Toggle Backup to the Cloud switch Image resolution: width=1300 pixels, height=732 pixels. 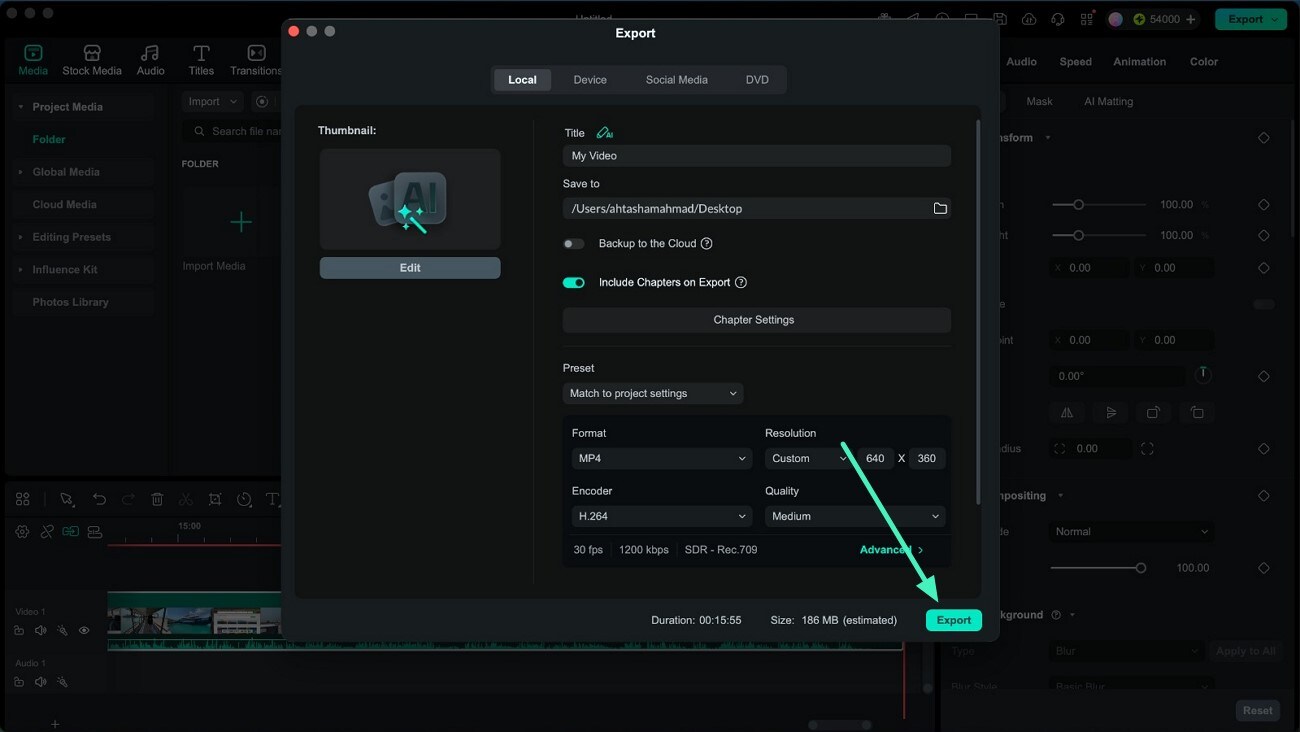click(573, 244)
